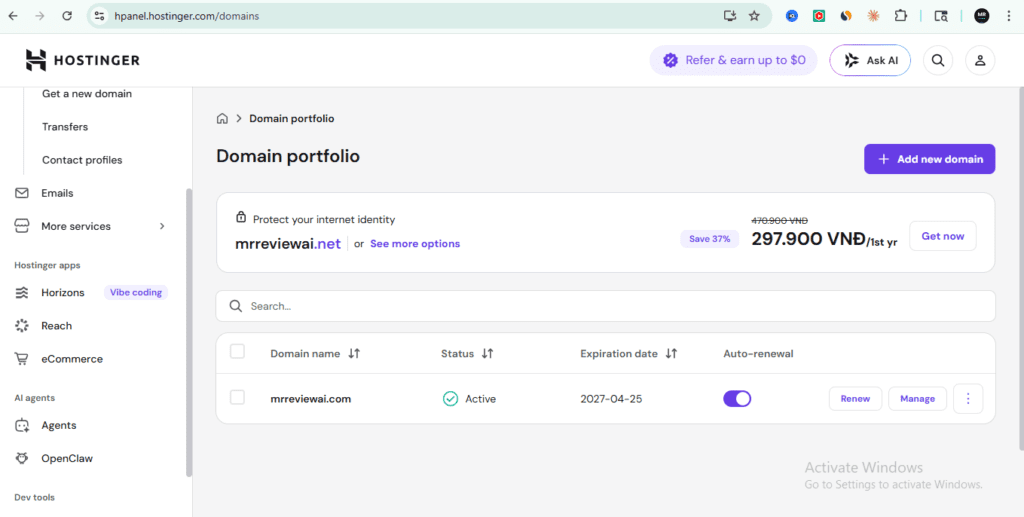The image size is (1024, 517).
Task: Click the mrreviewai.com domain name
Action: pyautogui.click(x=310, y=399)
